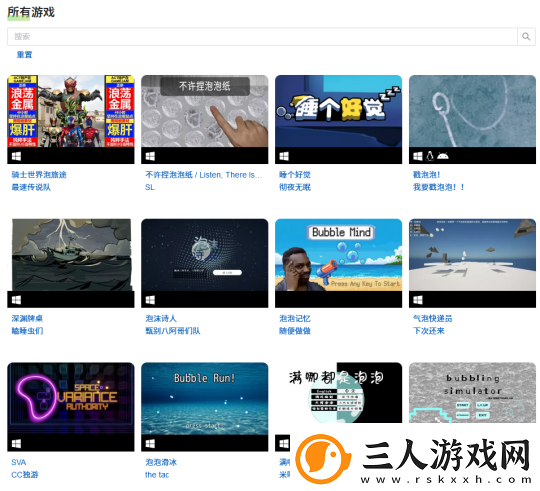Viewport: 540px width, 491px height.
Task: Click the Windows icon under 深渊牌桌
Action: click(x=16, y=300)
